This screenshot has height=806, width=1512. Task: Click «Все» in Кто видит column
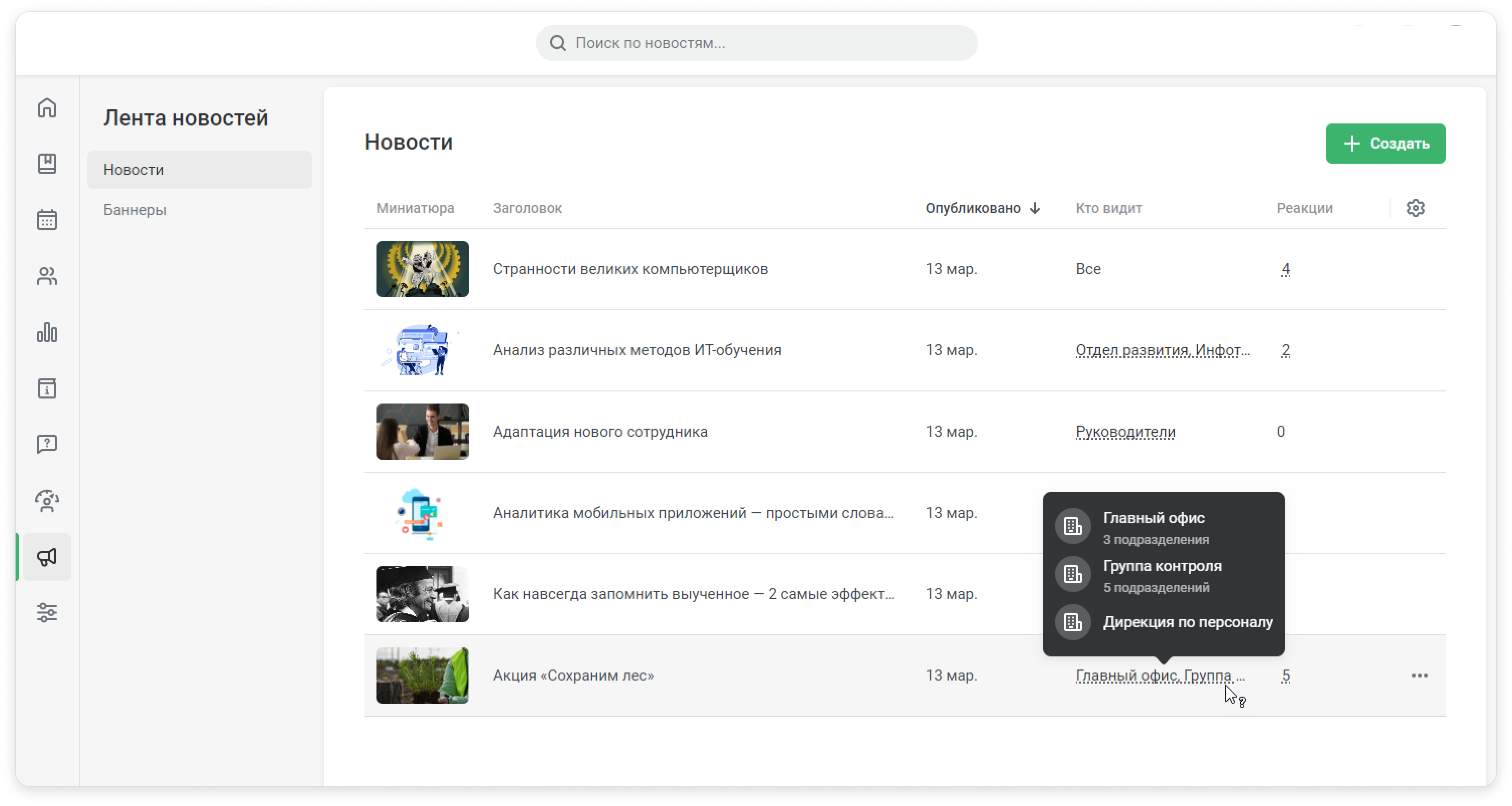(x=1088, y=269)
